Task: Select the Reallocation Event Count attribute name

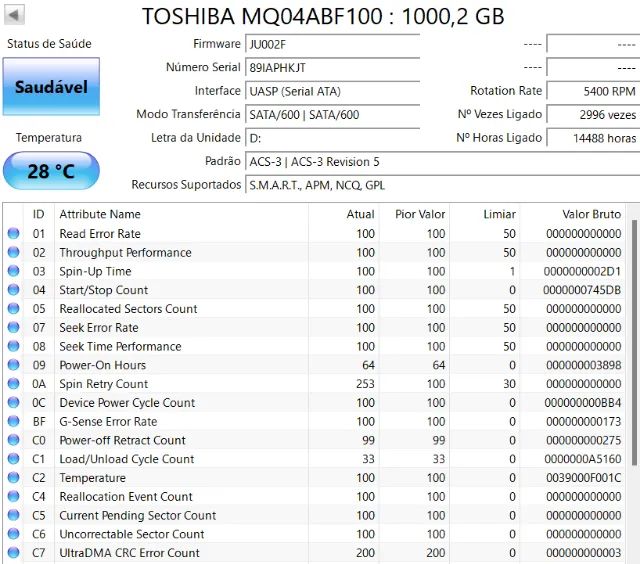Action: [126, 496]
